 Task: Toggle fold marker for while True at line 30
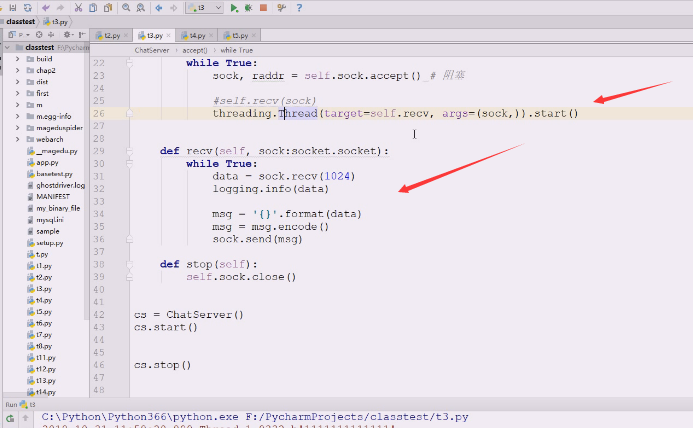coord(129,164)
